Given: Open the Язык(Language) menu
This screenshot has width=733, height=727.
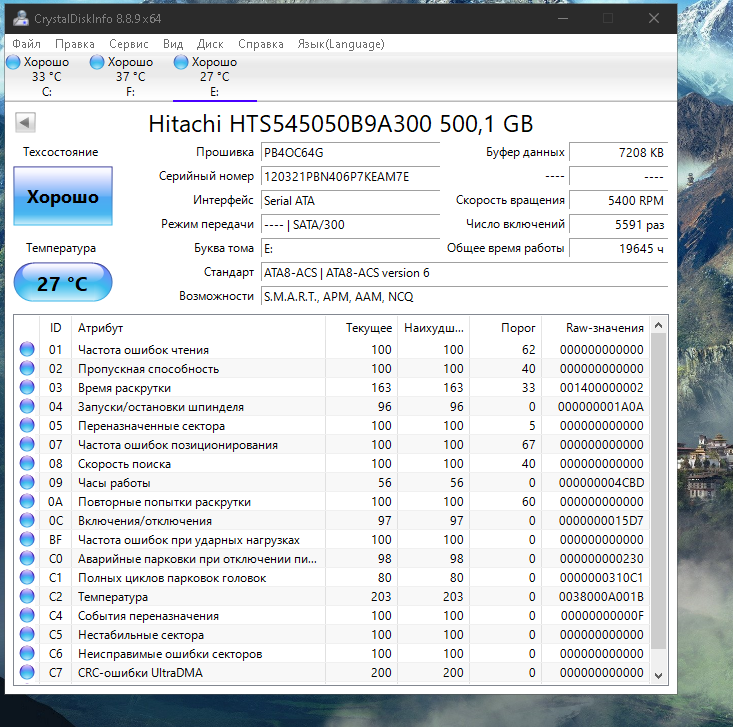Looking at the screenshot, I should (x=340, y=44).
